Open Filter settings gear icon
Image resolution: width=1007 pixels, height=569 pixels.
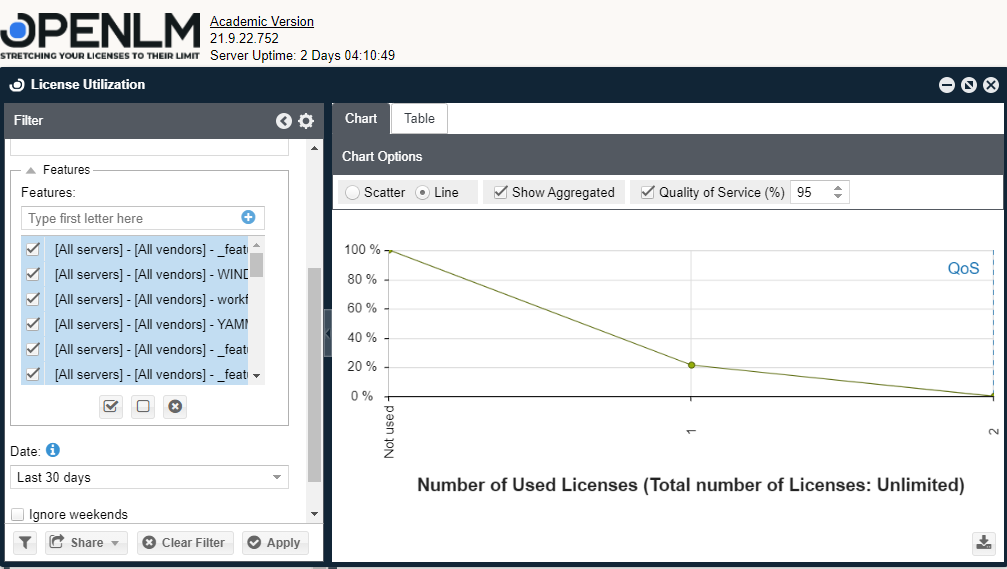(306, 121)
